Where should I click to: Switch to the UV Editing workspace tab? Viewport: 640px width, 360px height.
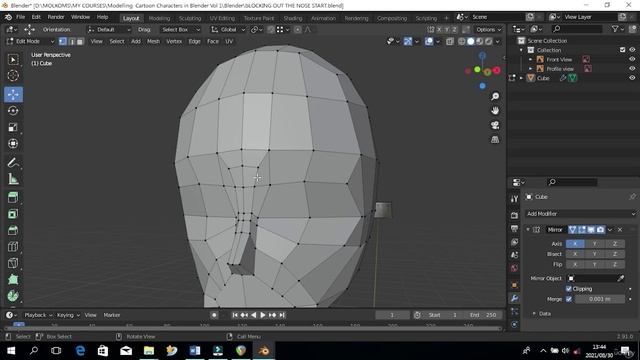point(222,18)
